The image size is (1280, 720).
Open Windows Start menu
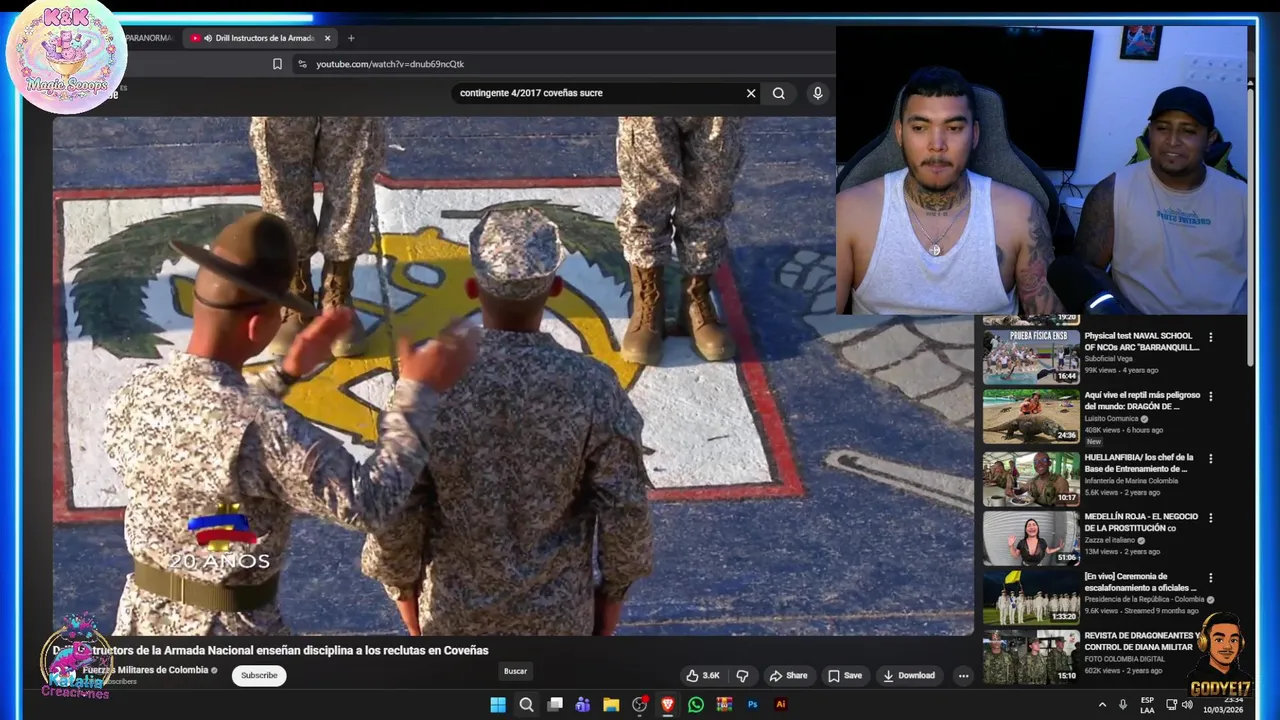pyautogui.click(x=498, y=705)
